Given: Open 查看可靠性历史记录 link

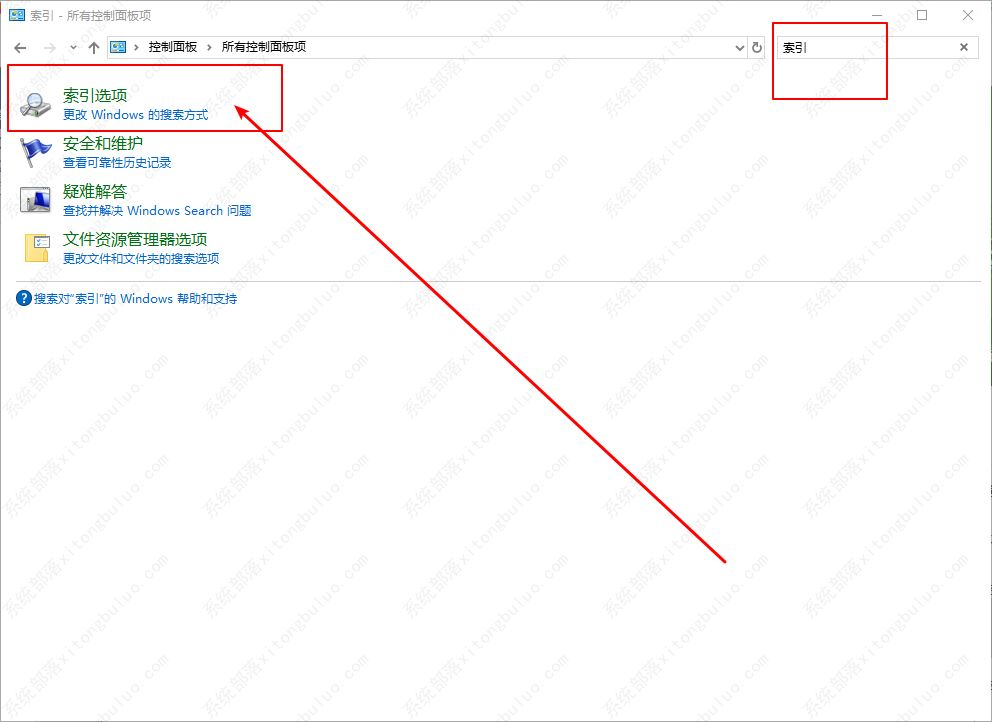Looking at the screenshot, I should pos(117,163).
